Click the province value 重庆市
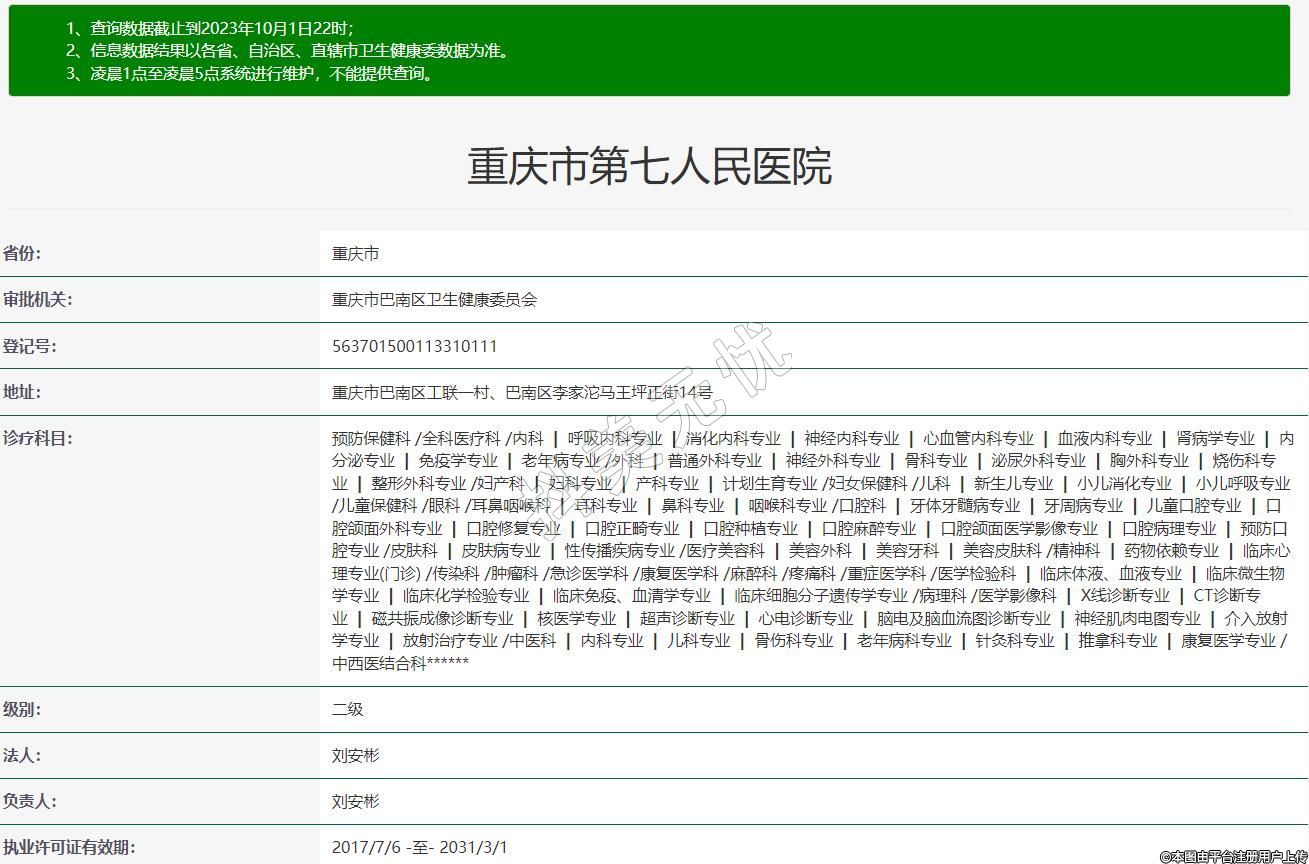Viewport: 1309px width, 864px height. click(355, 254)
